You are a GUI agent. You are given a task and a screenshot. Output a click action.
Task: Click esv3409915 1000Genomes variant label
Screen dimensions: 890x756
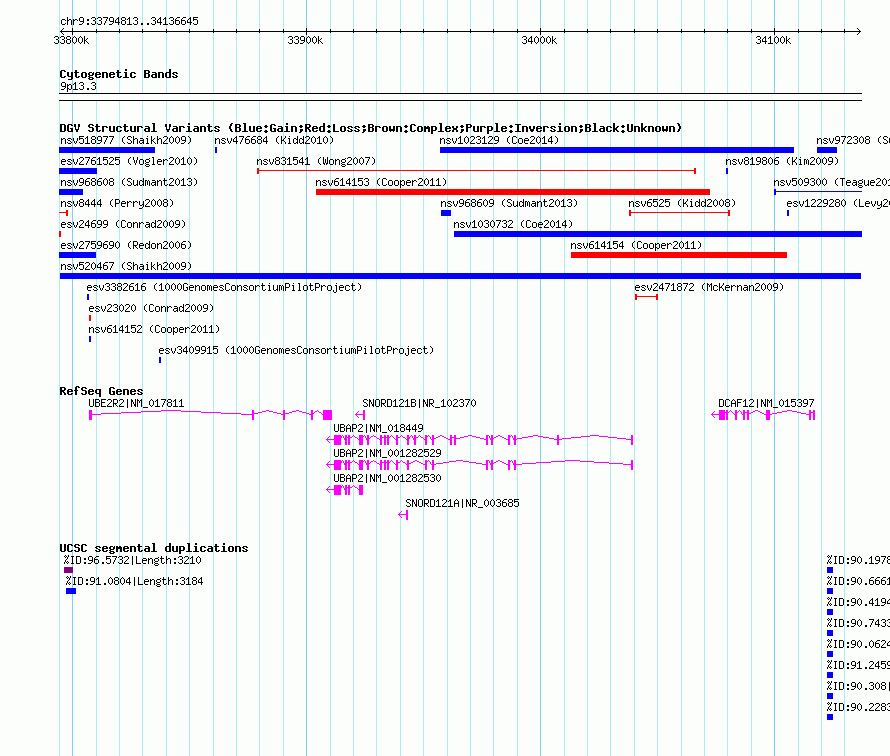tap(296, 350)
